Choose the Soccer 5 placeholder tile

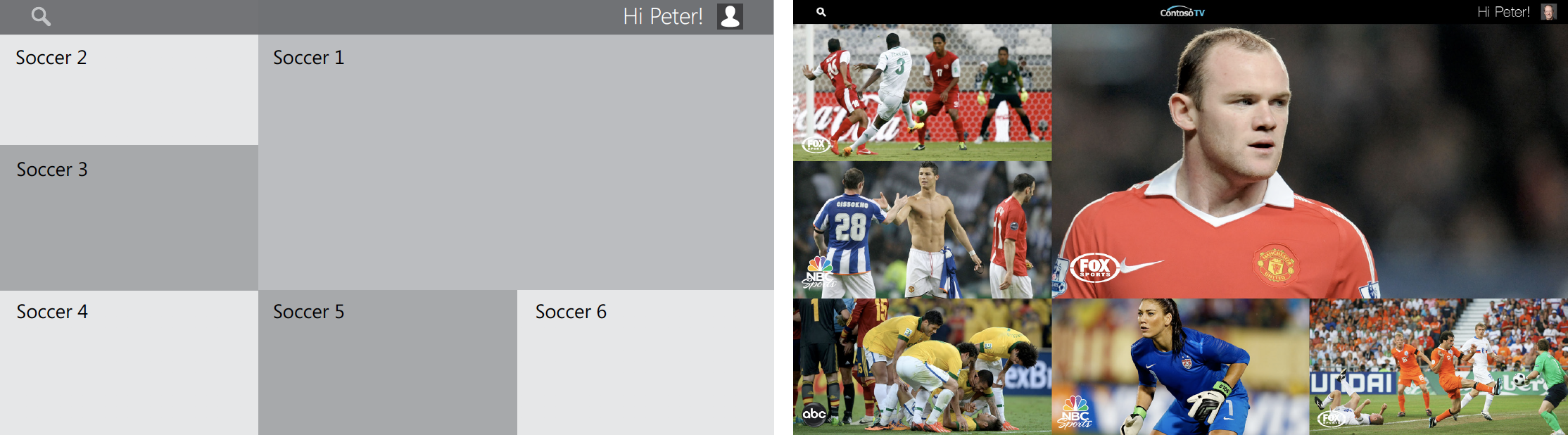pos(388,362)
